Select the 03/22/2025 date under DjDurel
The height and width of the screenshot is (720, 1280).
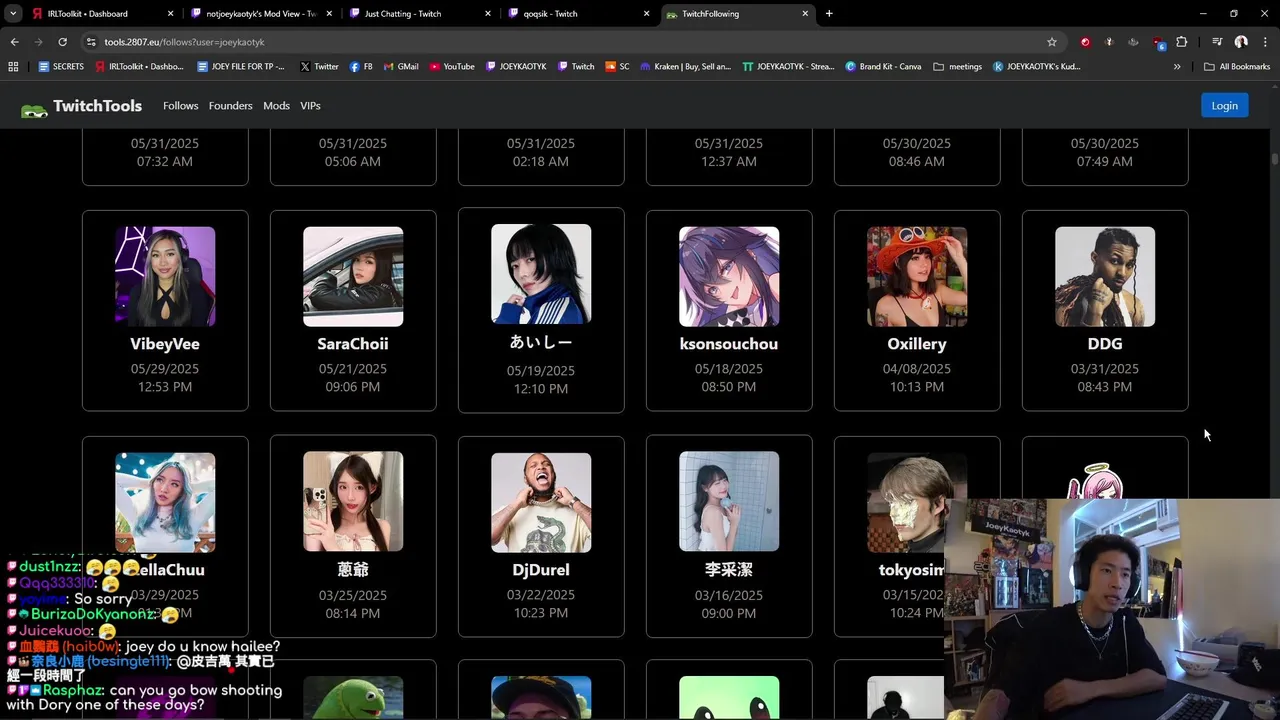click(x=541, y=595)
